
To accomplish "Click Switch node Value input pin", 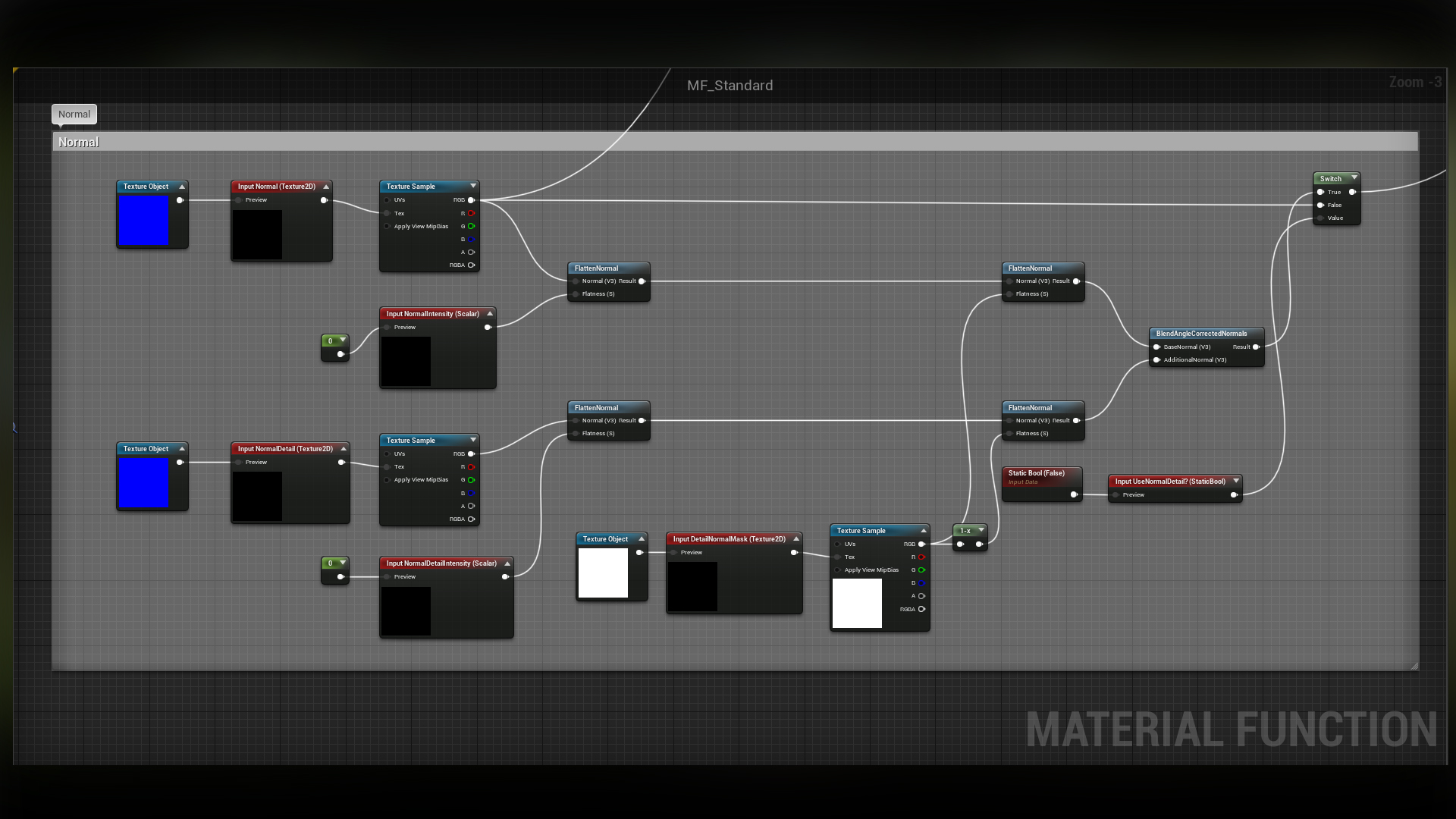I will pos(1320,218).
